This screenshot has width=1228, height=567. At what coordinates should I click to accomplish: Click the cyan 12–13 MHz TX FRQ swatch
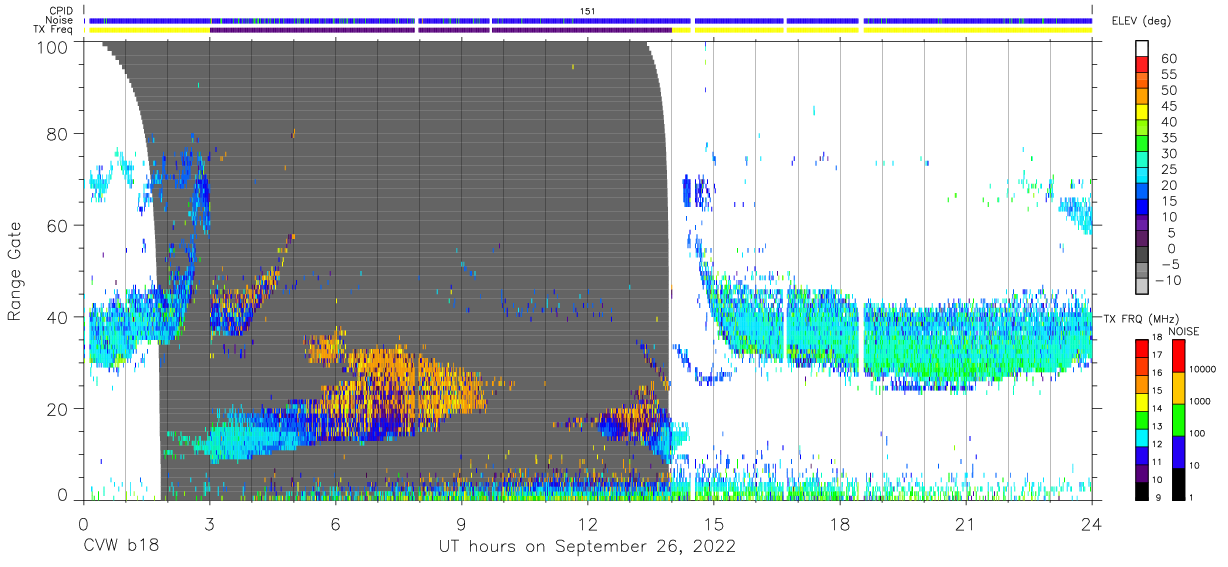pos(1142,436)
